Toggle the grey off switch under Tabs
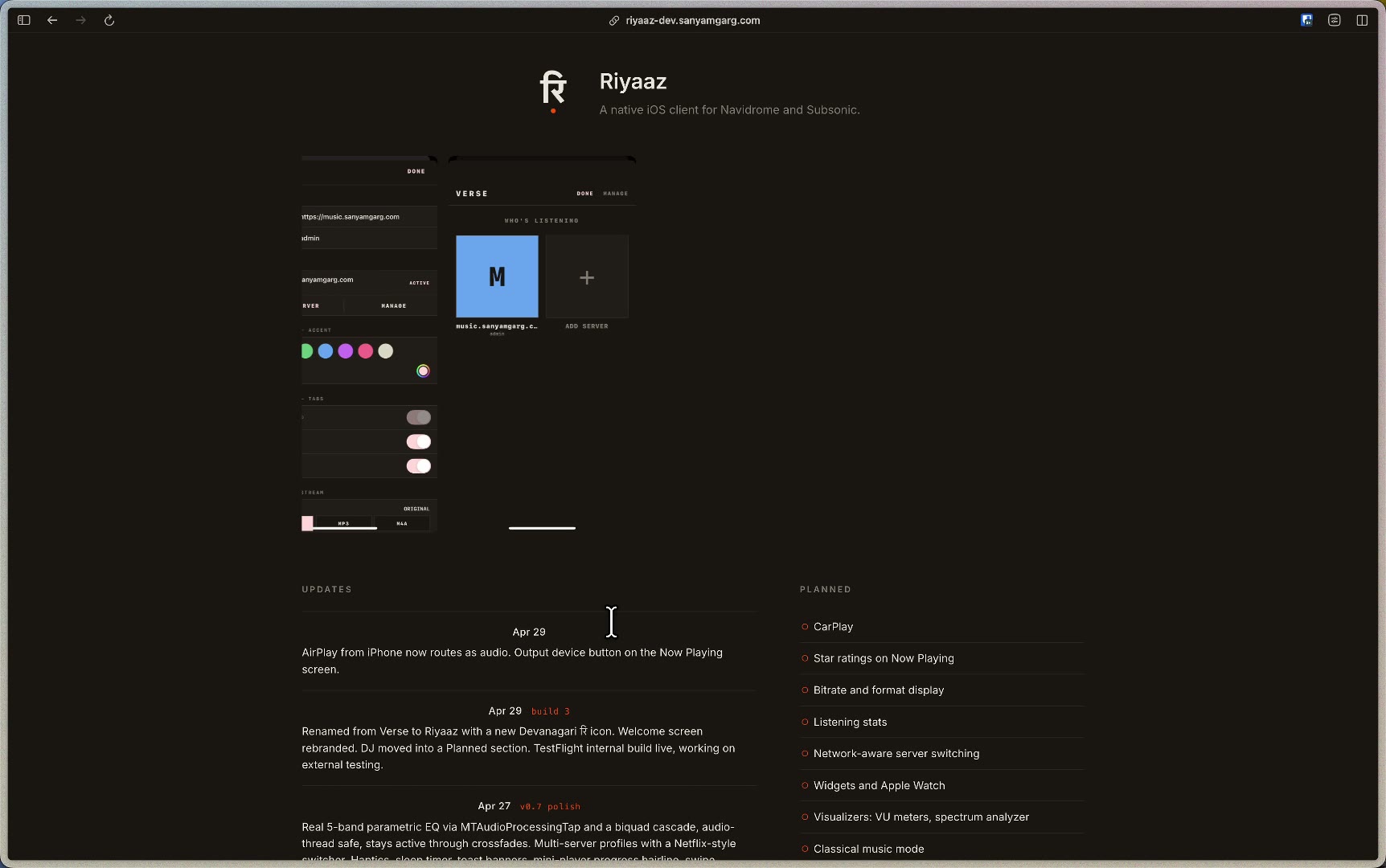 419,417
